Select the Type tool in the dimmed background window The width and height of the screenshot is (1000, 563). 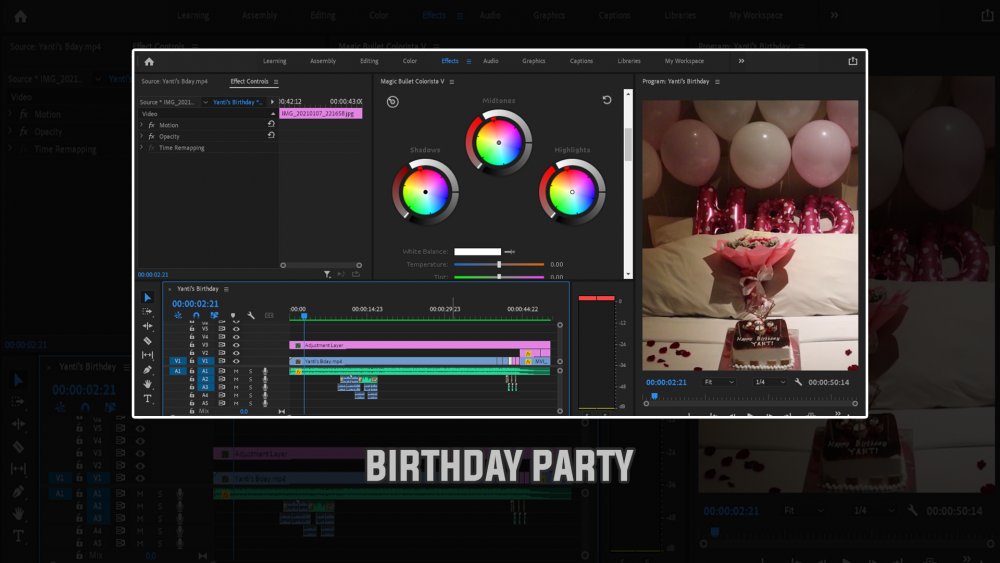coord(18,536)
